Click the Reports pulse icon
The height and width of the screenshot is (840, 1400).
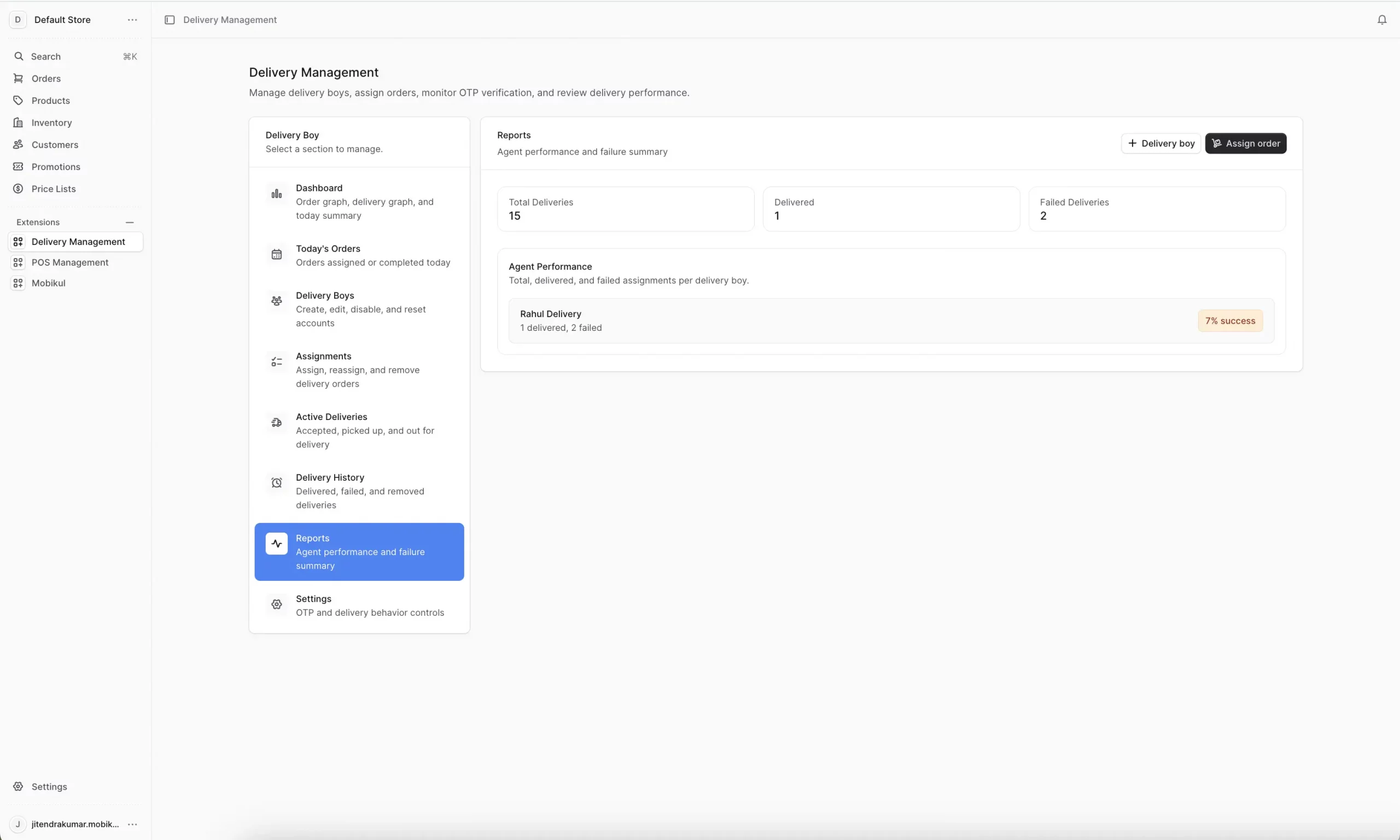click(277, 544)
